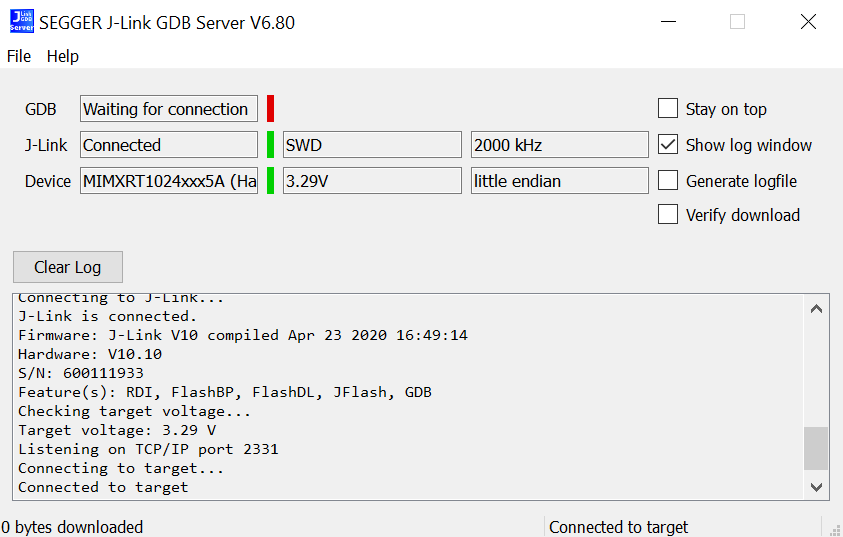Tick the Verify download checkbox
The width and height of the screenshot is (843, 537).
(668, 215)
